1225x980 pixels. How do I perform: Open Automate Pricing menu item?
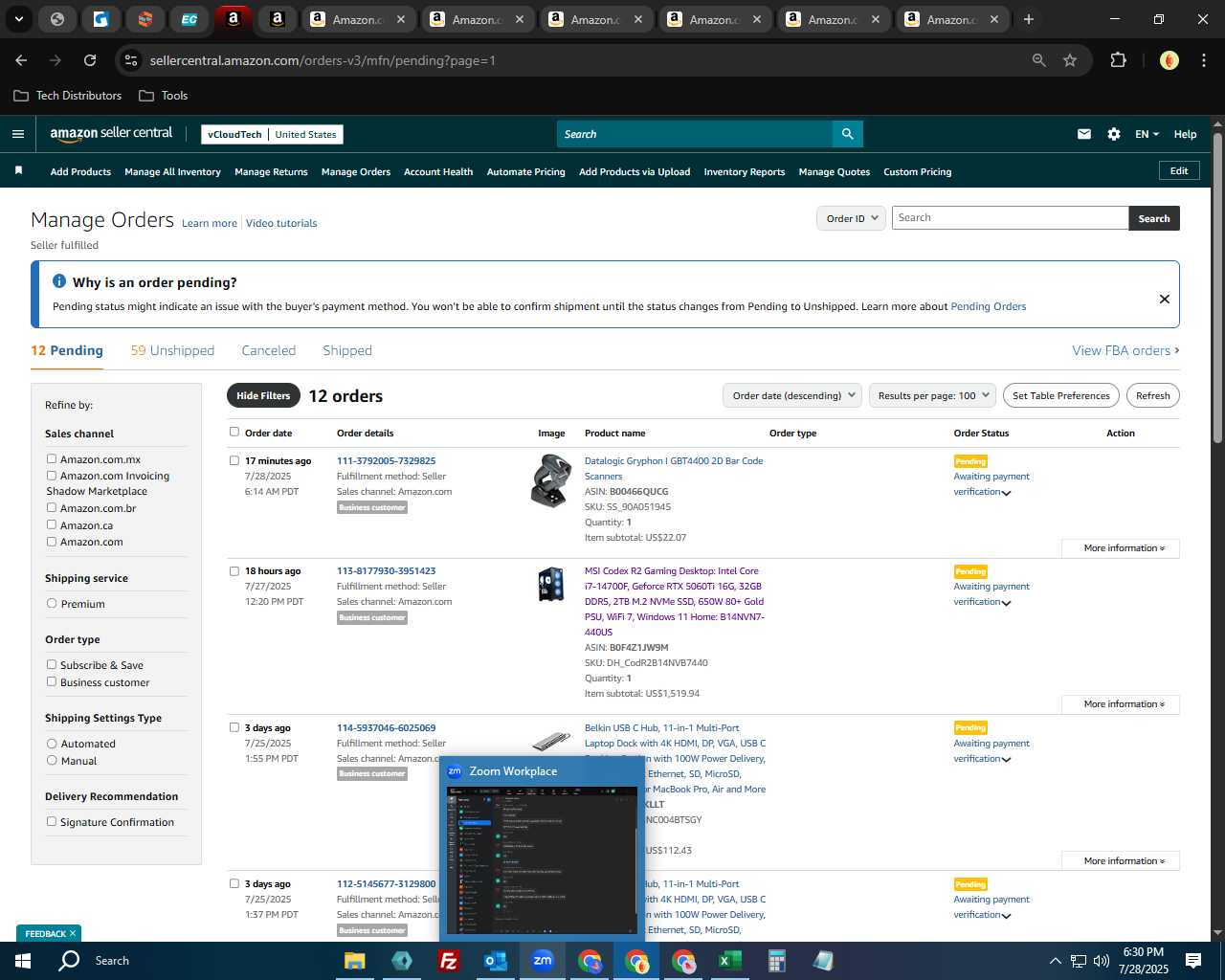pos(525,171)
